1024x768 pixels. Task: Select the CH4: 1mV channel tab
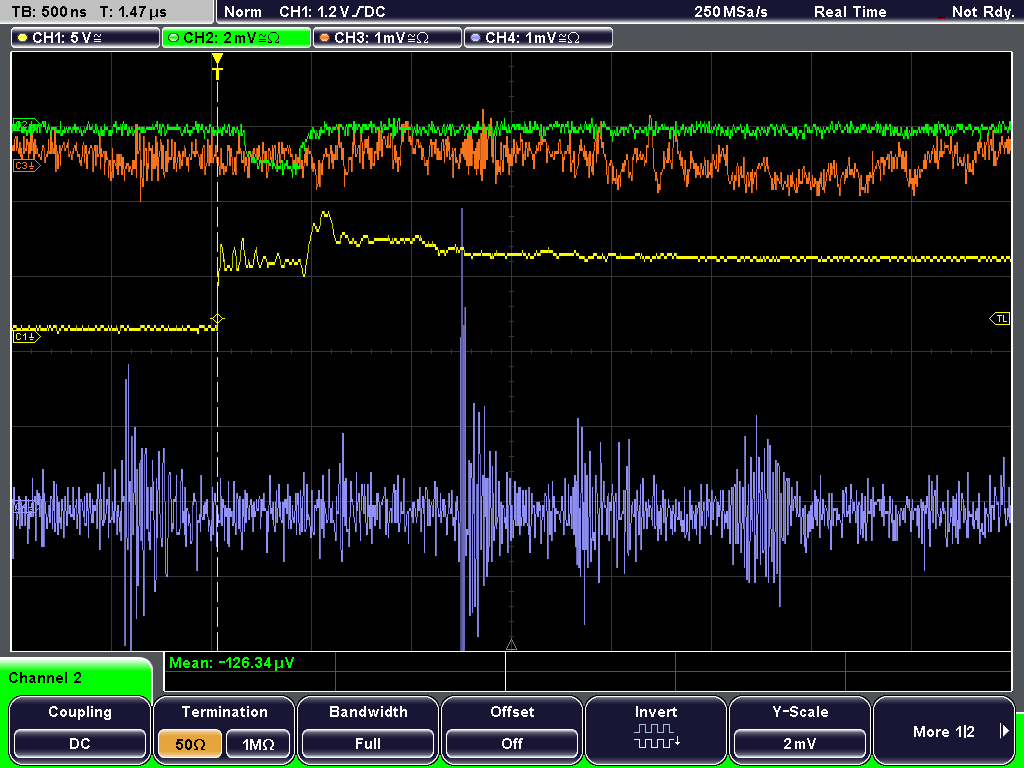click(x=538, y=38)
